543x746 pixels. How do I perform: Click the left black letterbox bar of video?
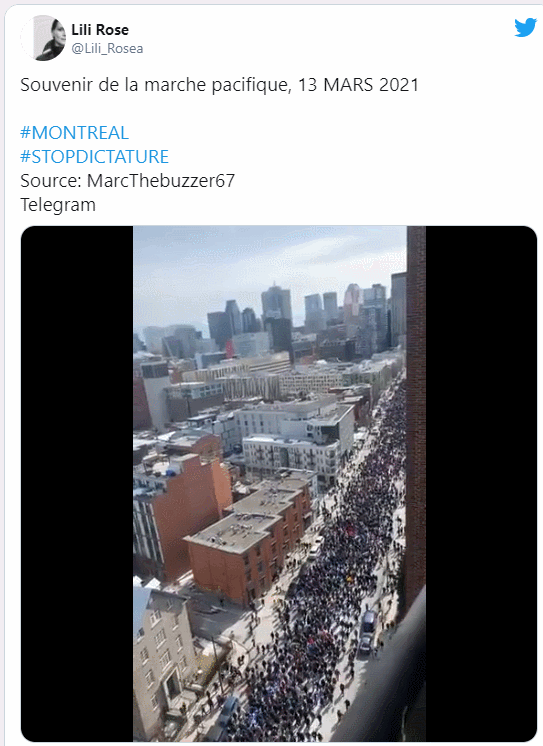77,483
